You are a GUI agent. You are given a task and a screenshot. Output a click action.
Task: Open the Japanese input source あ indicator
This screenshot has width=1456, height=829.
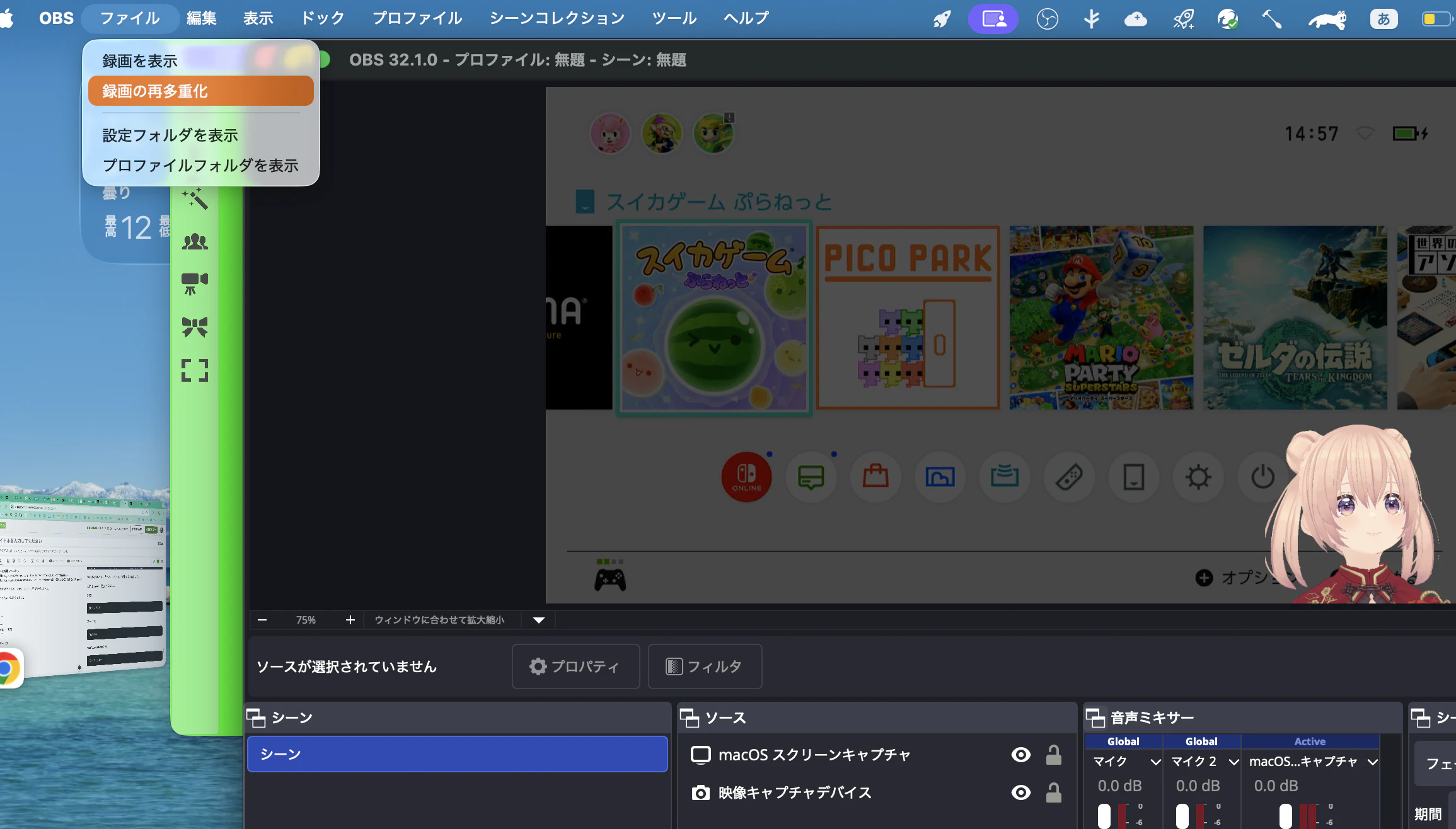(1384, 19)
